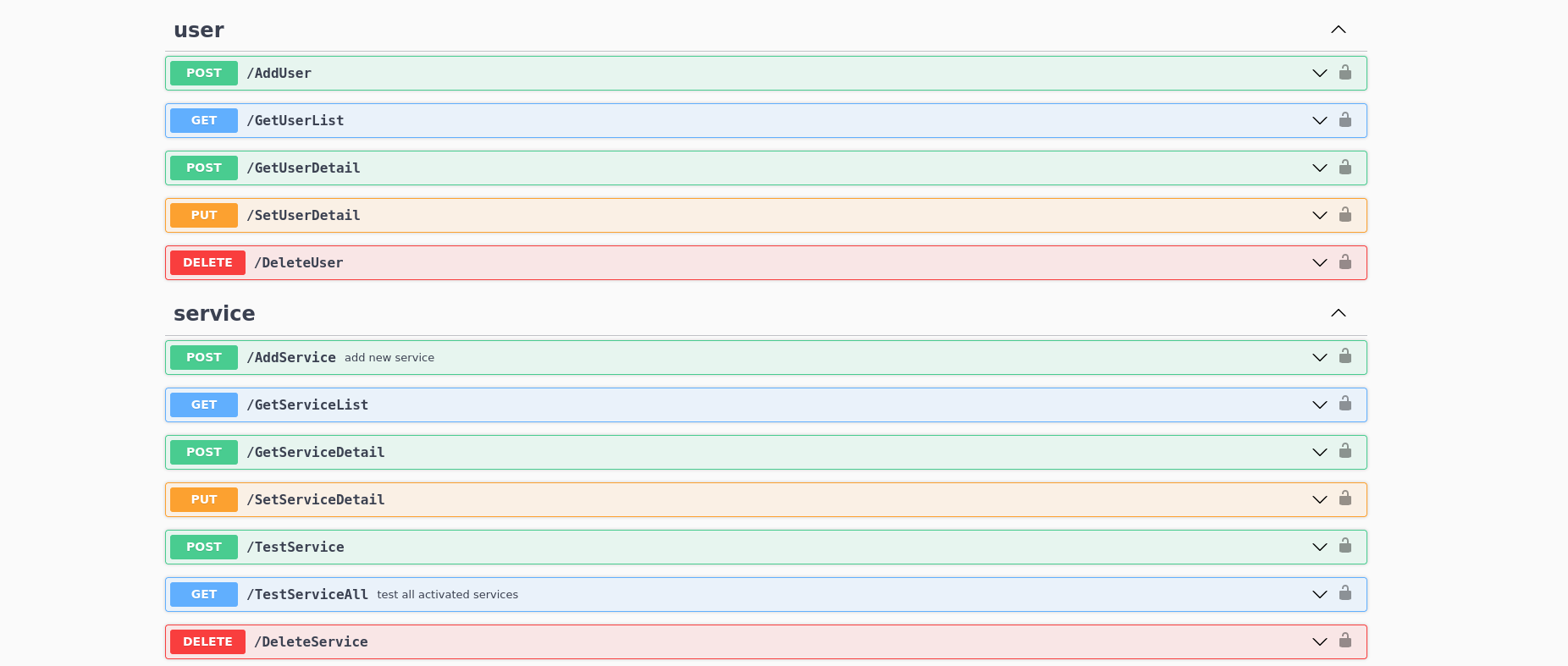Expand the /TestServiceAll operation chevron

(1320, 595)
